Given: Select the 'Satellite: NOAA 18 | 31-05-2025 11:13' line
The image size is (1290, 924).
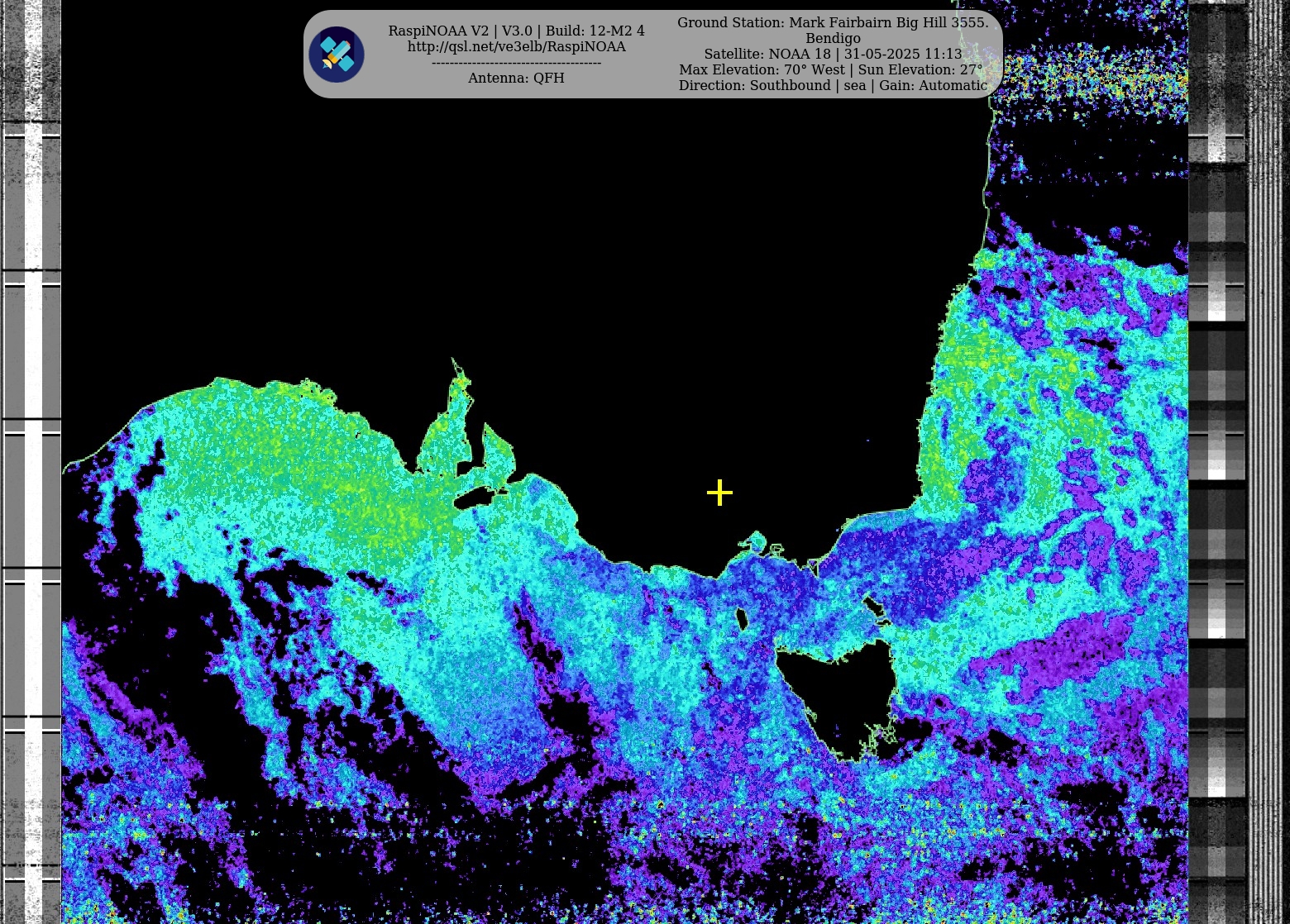Looking at the screenshot, I should tap(833, 55).
